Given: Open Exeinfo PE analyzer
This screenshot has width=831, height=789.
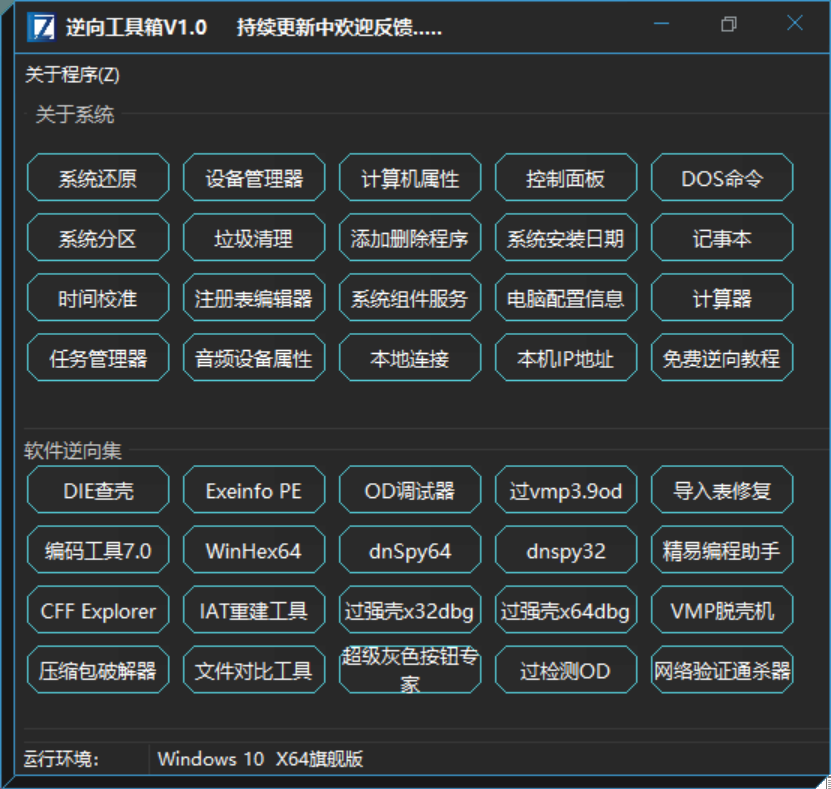Looking at the screenshot, I should pyautogui.click(x=253, y=489).
